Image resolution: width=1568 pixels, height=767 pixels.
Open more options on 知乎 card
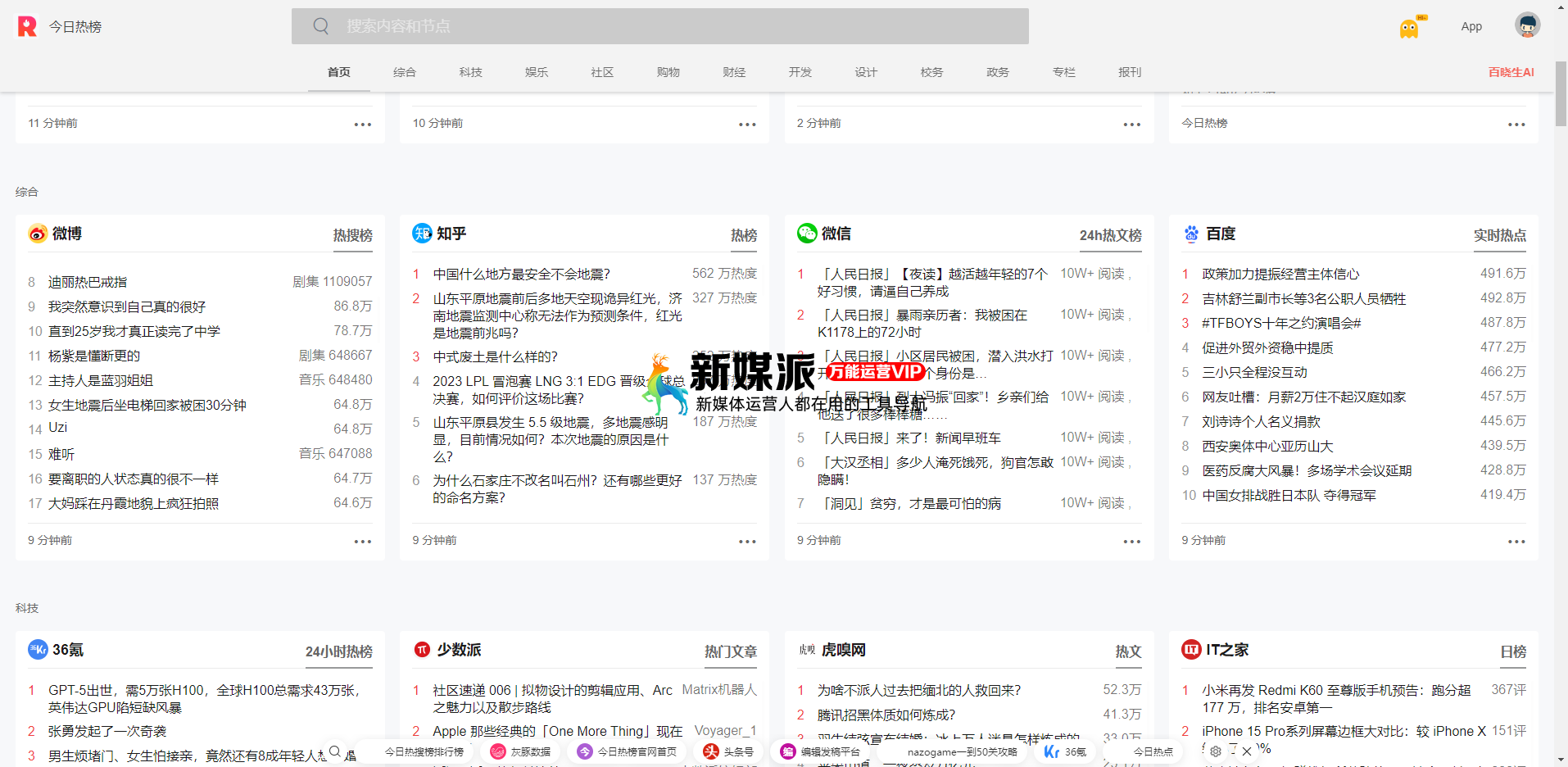[747, 542]
